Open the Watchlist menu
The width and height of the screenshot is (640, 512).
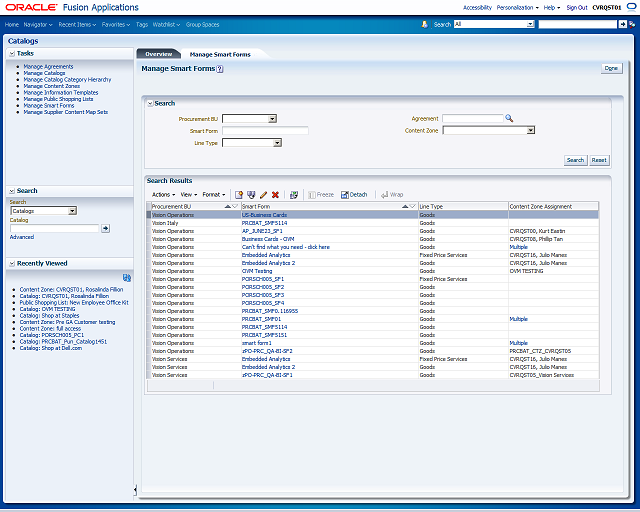coord(167,24)
